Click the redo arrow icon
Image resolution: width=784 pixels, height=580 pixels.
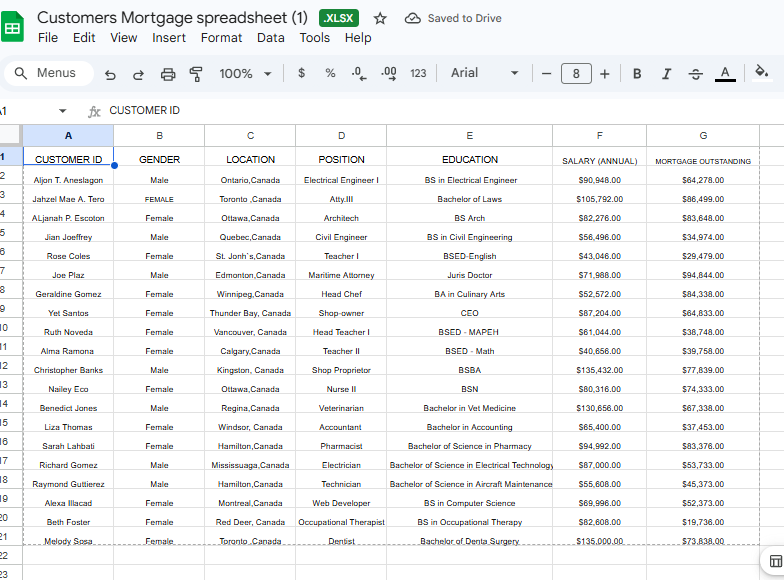(x=138, y=74)
